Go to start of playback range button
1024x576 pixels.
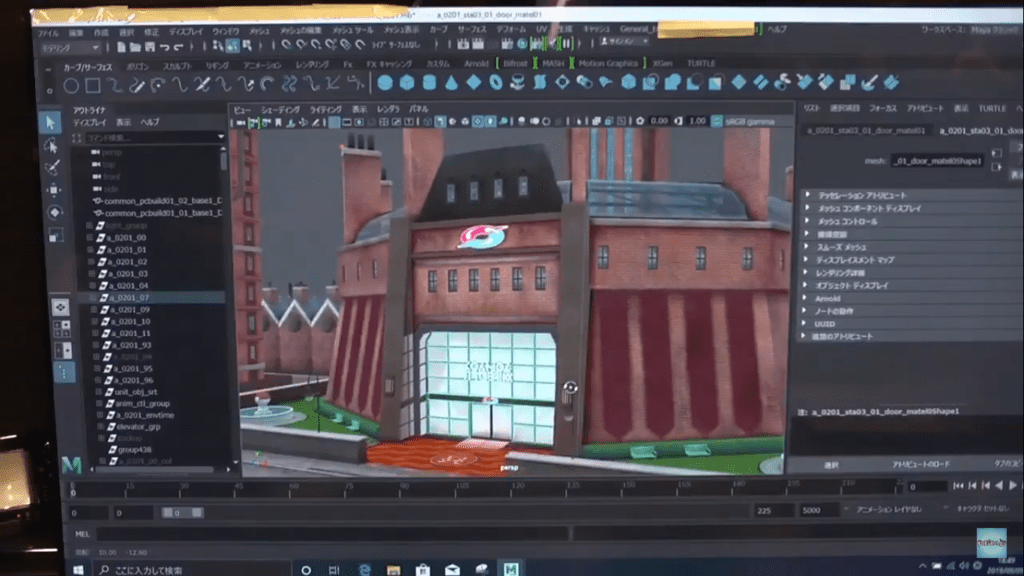[958, 485]
